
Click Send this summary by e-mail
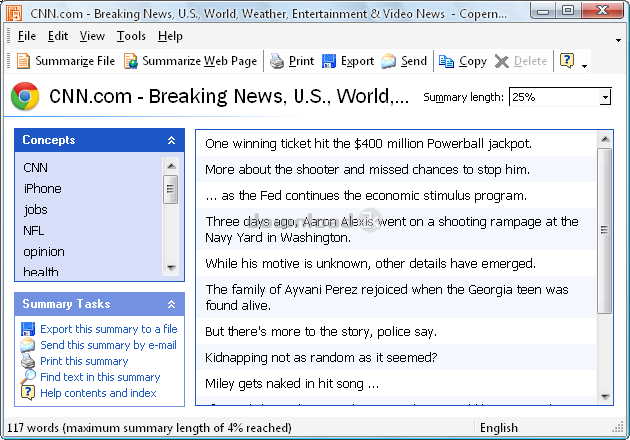108,345
